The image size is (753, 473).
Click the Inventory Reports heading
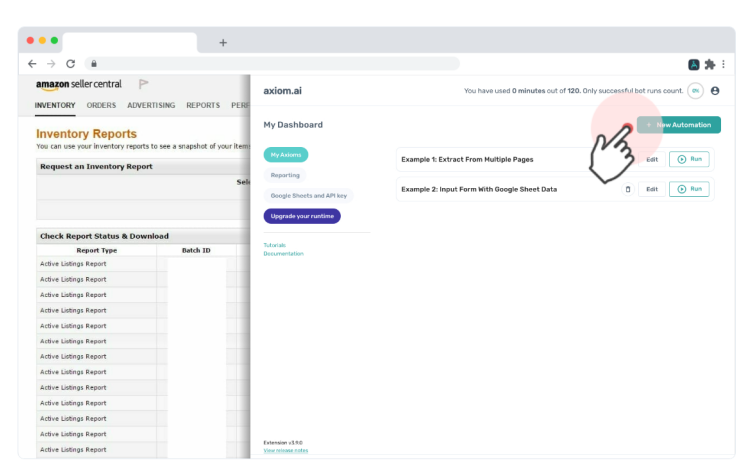86,133
